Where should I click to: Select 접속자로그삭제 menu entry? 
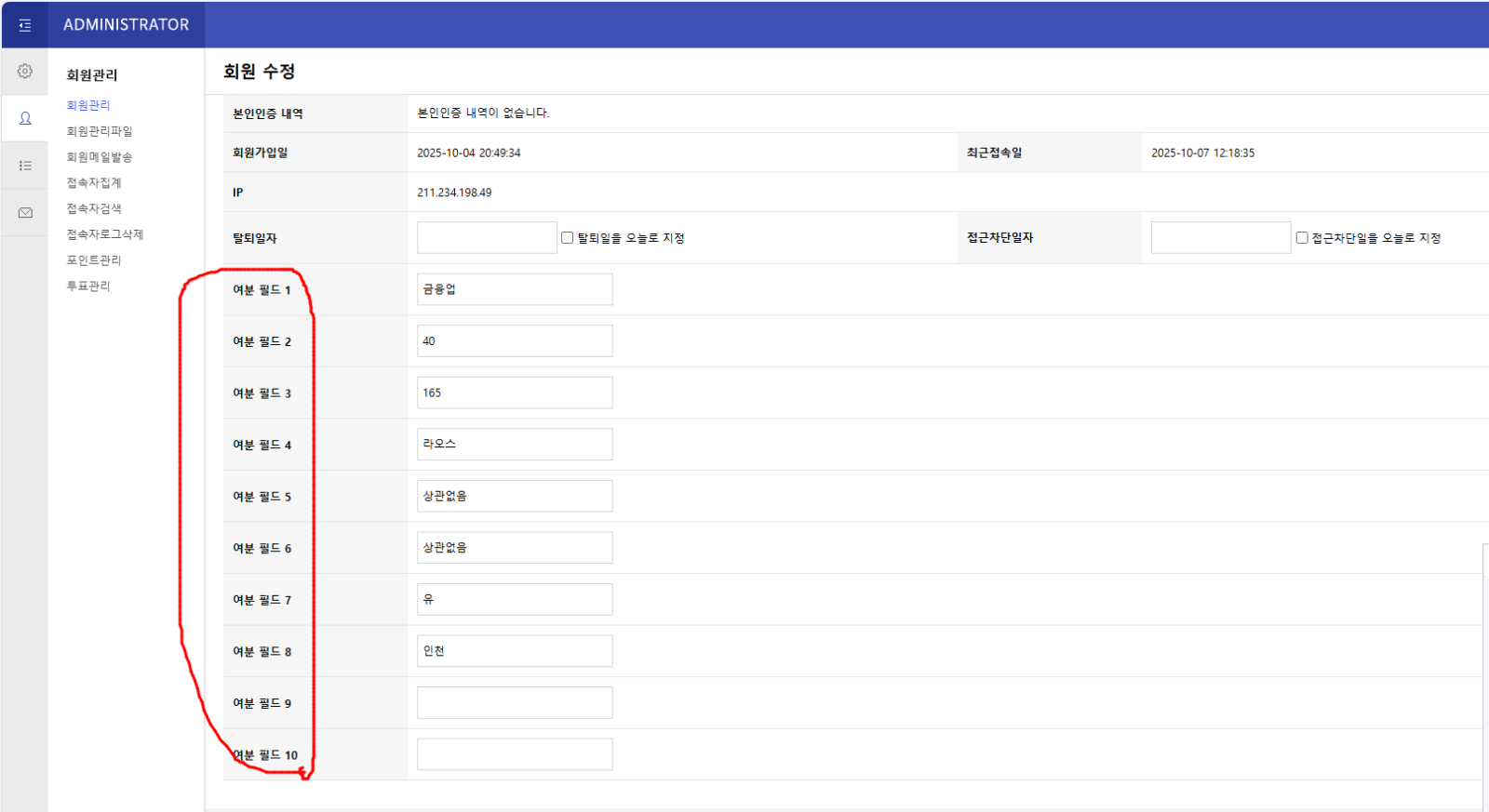[x=105, y=234]
